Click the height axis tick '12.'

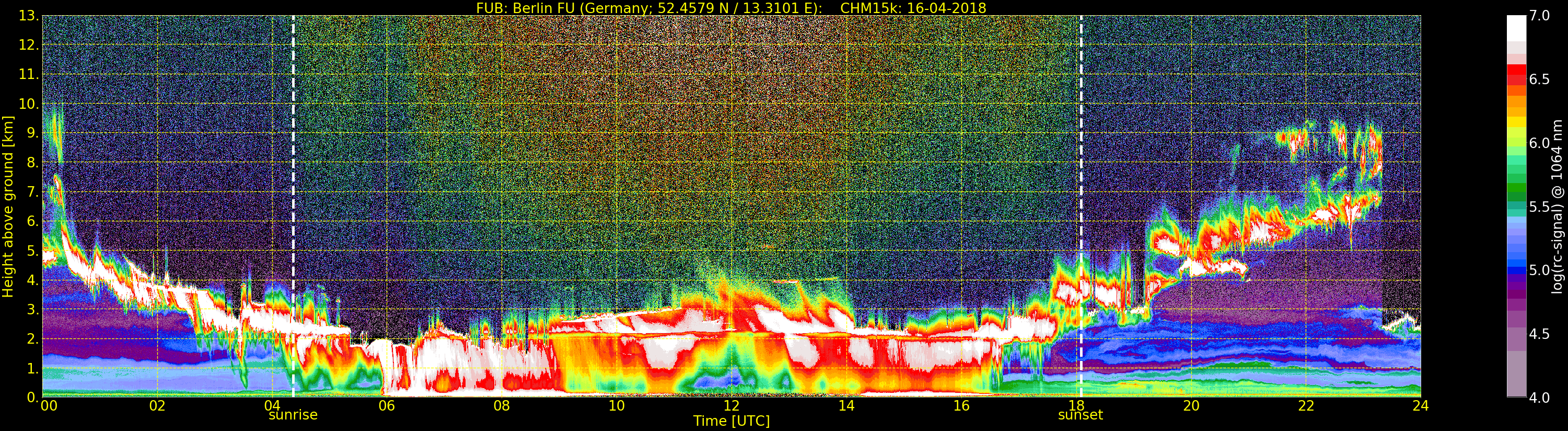29,45
